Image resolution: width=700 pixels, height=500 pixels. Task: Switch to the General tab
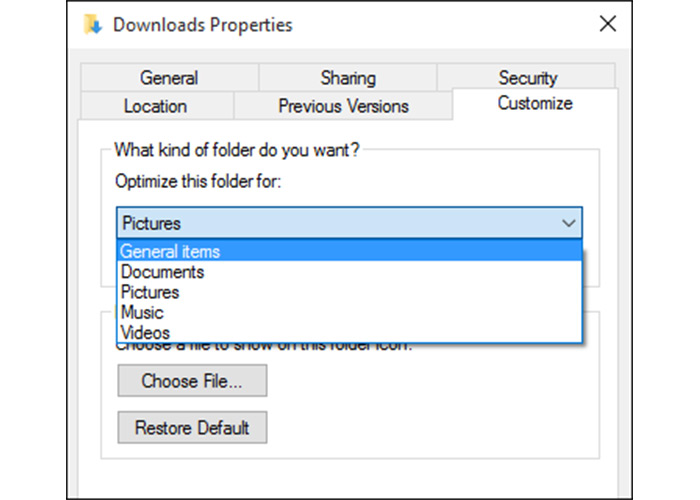pyautogui.click(x=169, y=78)
